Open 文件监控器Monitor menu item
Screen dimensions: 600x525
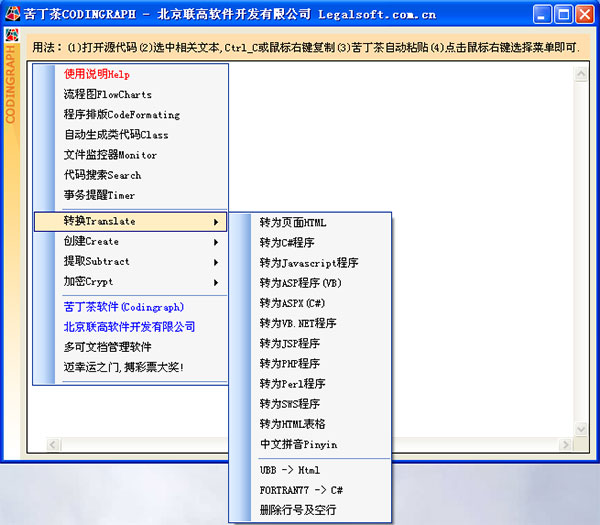(x=130, y=155)
